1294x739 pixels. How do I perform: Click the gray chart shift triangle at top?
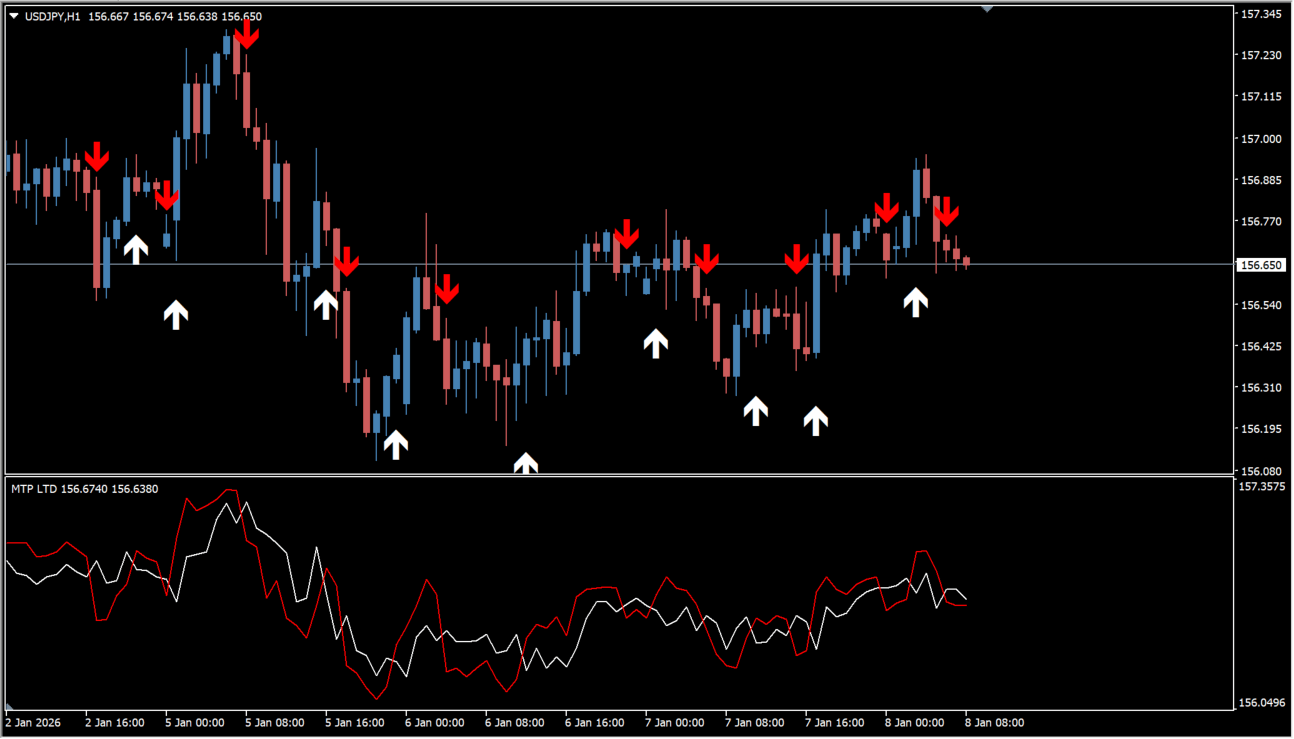tap(987, 9)
